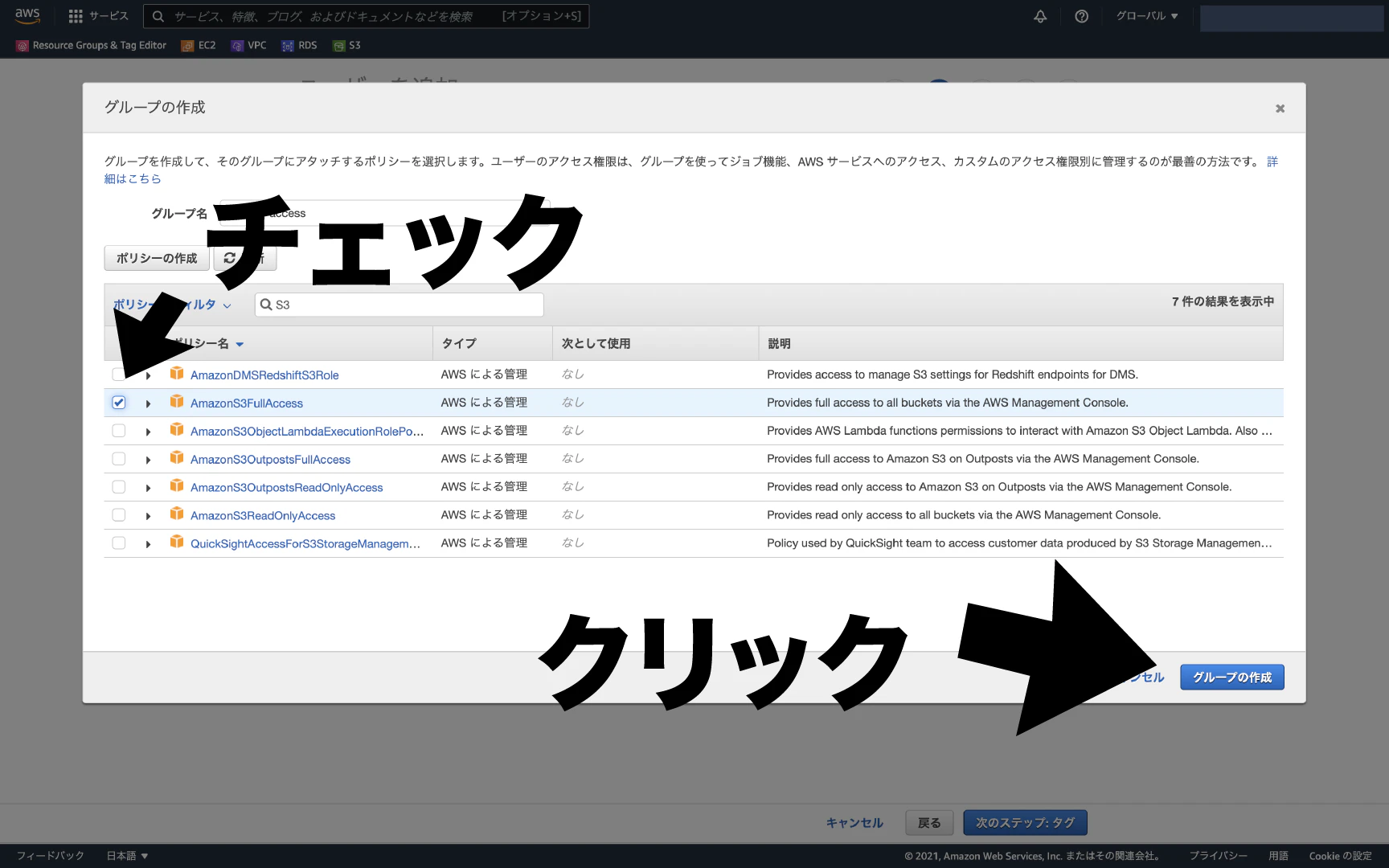This screenshot has height=868, width=1389.
Task: Open the グローバル region dropdown
Action: point(1147,16)
